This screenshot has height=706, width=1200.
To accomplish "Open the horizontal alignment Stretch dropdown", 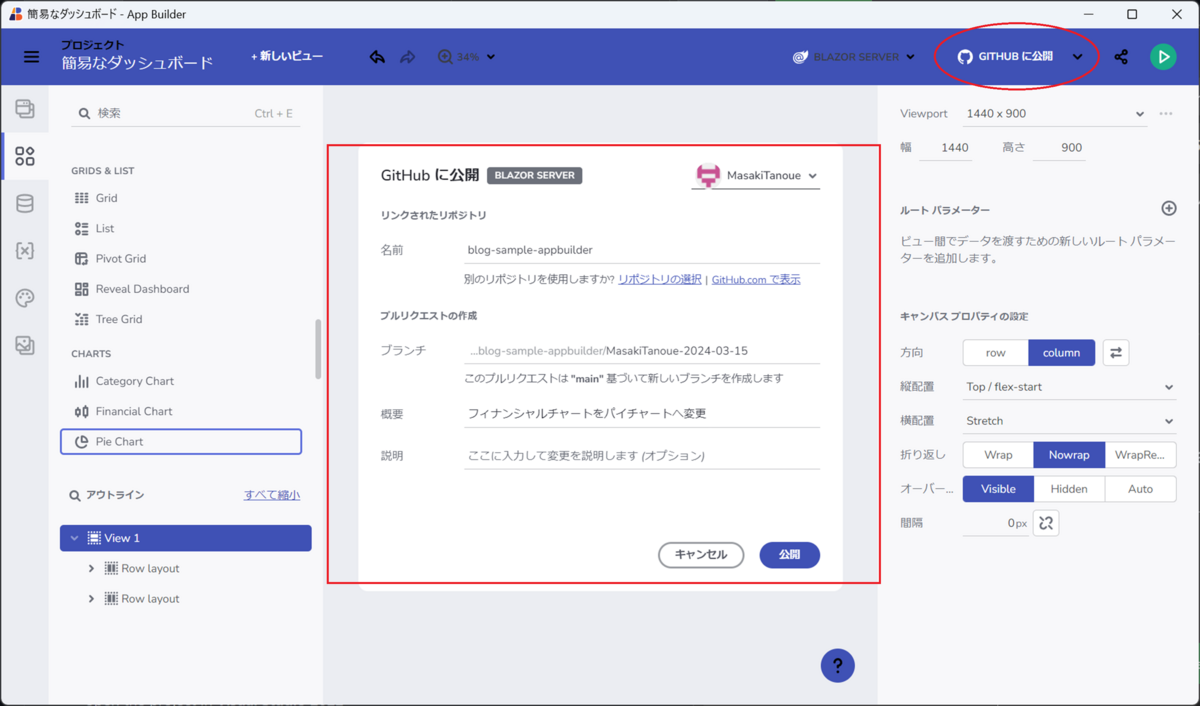I will tap(1069, 421).
